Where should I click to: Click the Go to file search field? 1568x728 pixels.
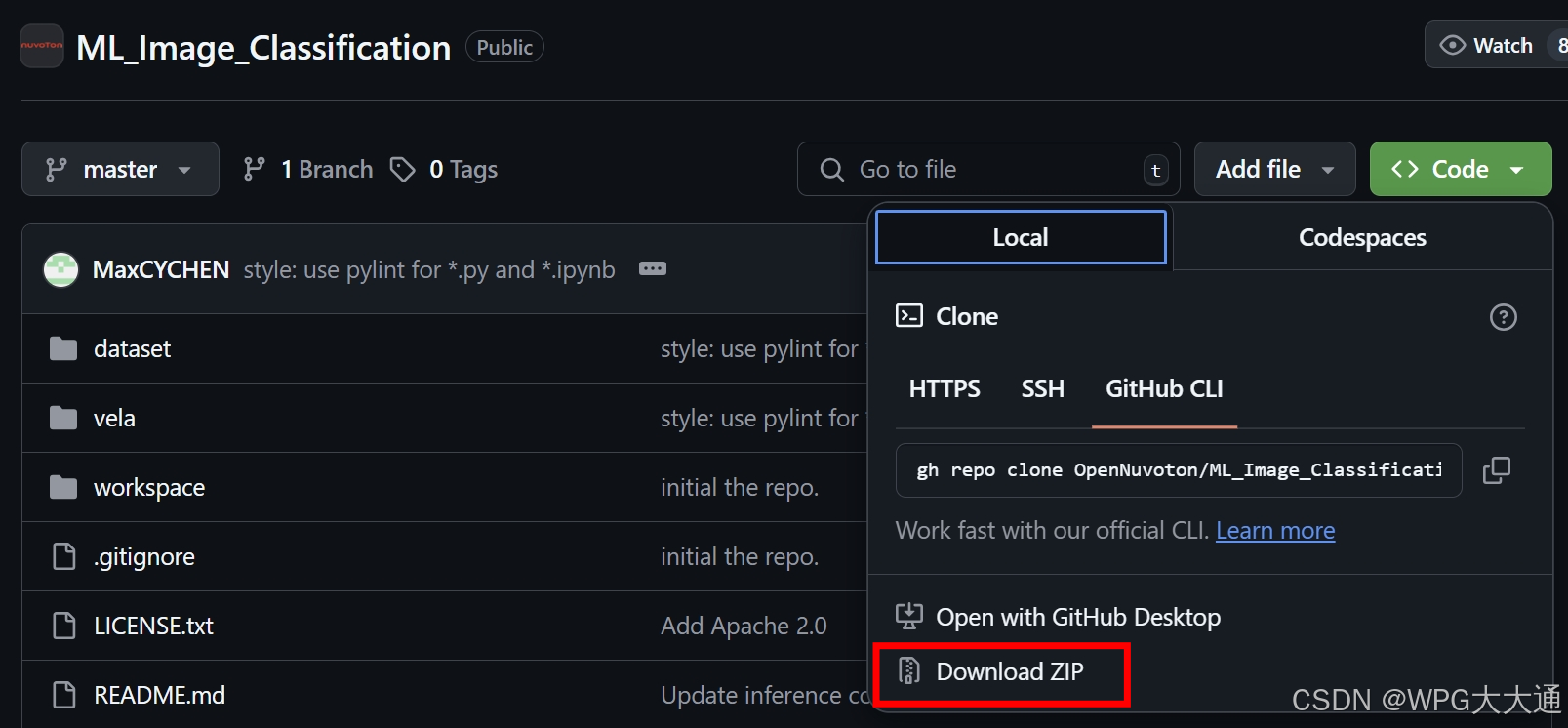point(988,169)
